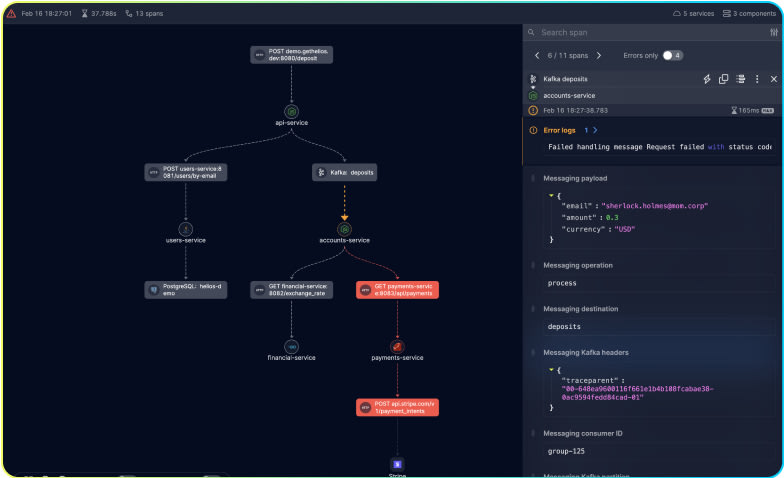Go to the next span
The height and width of the screenshot is (478, 784).
(x=610, y=55)
